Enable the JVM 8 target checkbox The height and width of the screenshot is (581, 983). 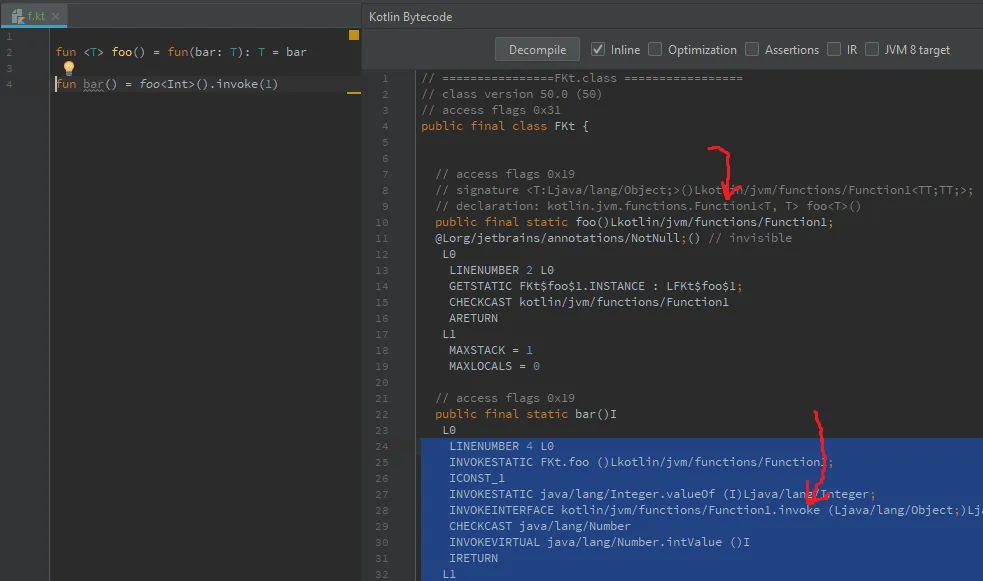point(872,49)
